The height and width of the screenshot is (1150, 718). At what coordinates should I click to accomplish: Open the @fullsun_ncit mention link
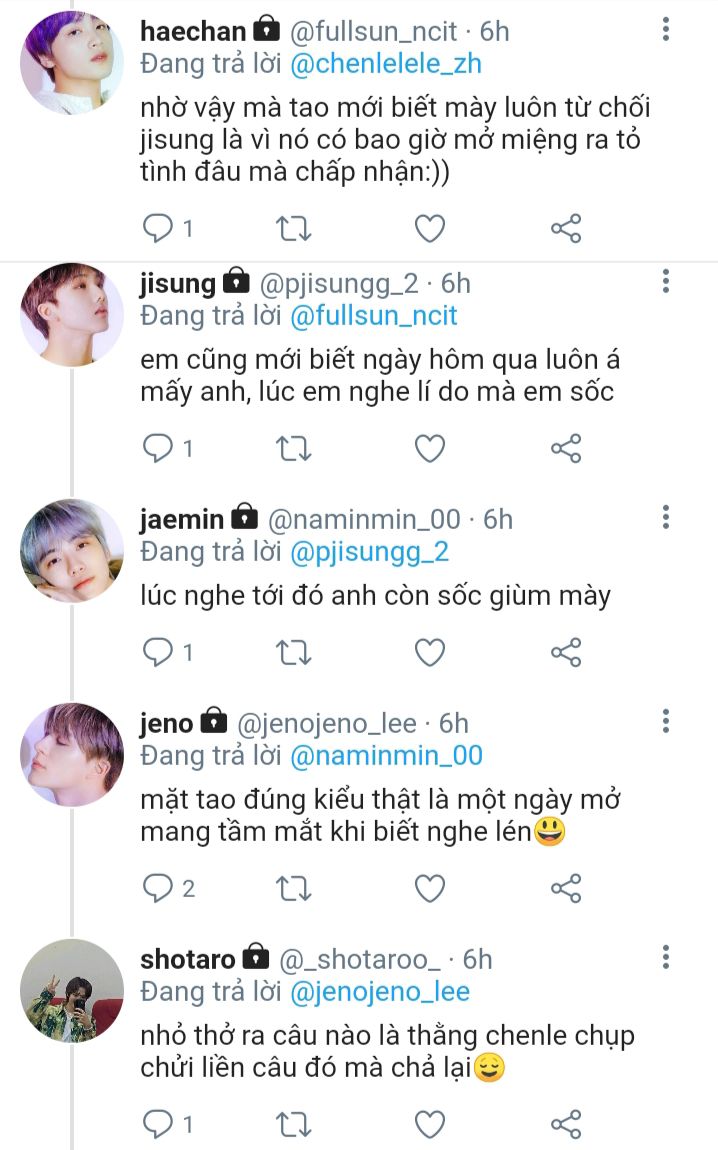click(373, 316)
